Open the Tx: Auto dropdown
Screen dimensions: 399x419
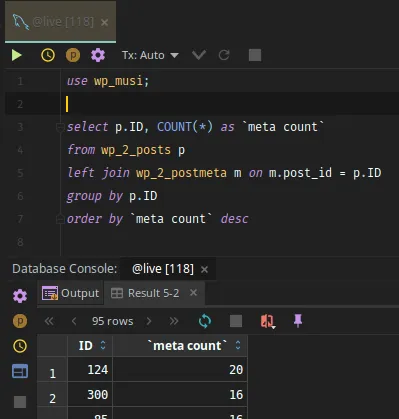pos(150,55)
